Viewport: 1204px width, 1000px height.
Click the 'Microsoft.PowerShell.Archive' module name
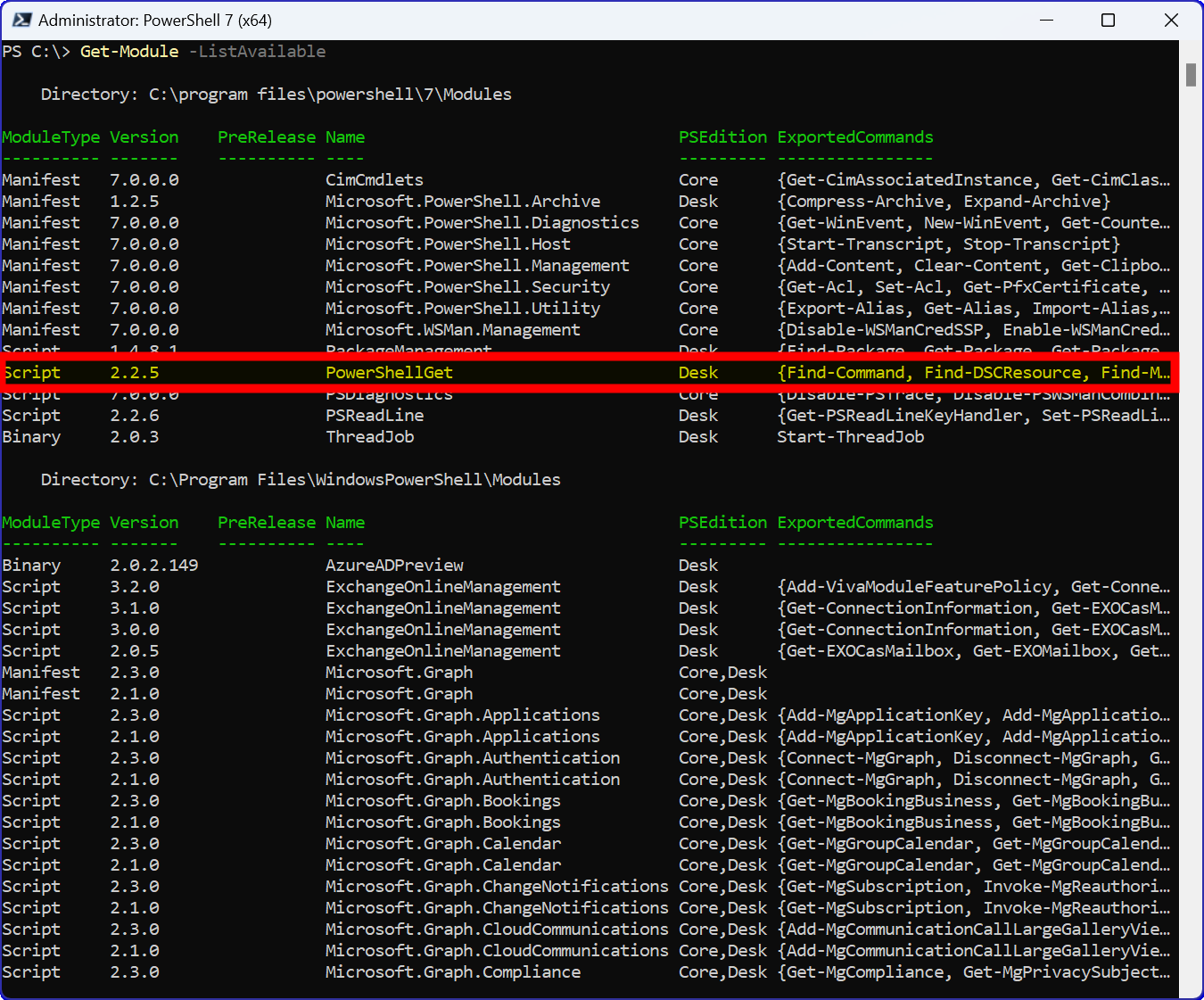click(x=463, y=202)
